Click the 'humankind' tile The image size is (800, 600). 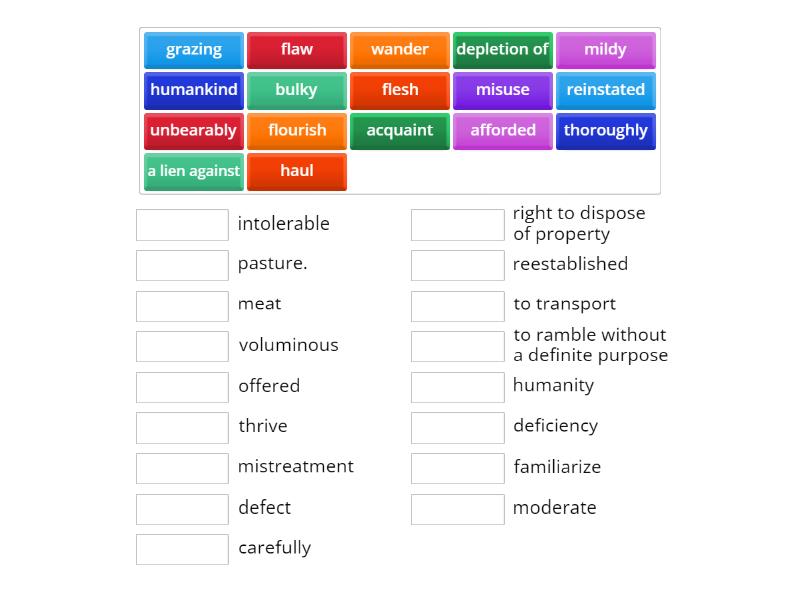[x=193, y=90]
